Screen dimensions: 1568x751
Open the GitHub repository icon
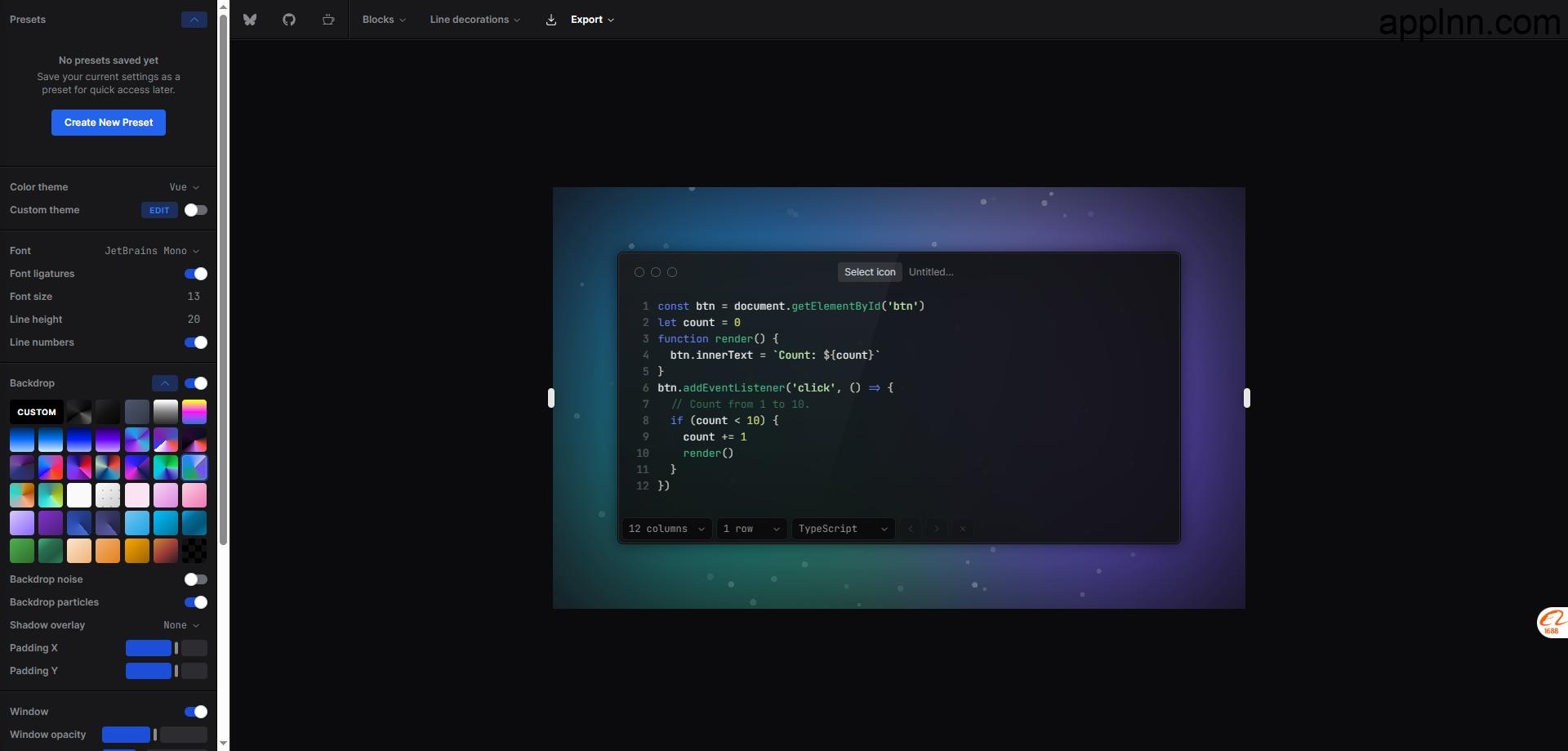tap(289, 20)
